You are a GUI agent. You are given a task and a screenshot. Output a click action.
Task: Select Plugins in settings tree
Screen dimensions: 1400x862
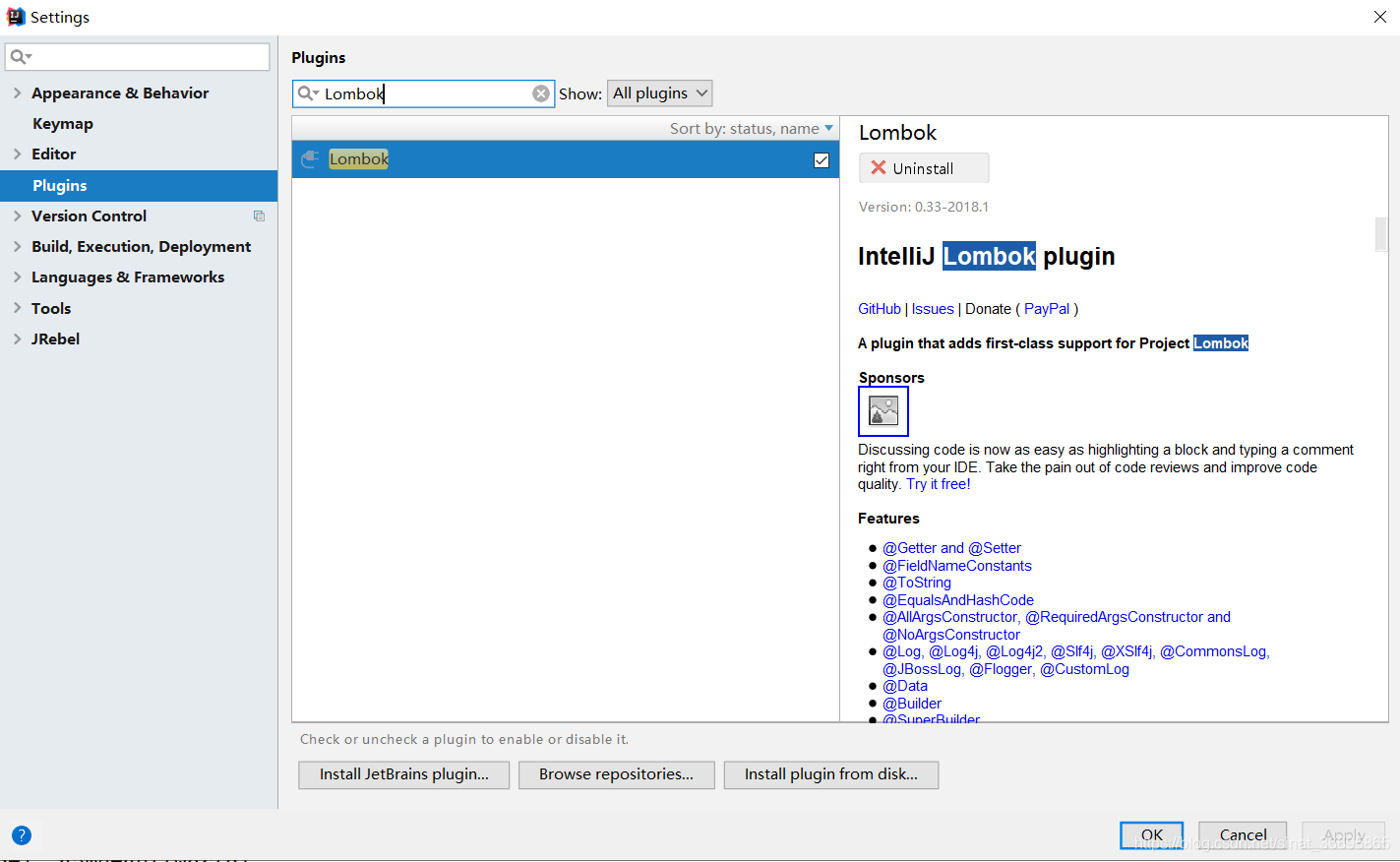point(139,186)
